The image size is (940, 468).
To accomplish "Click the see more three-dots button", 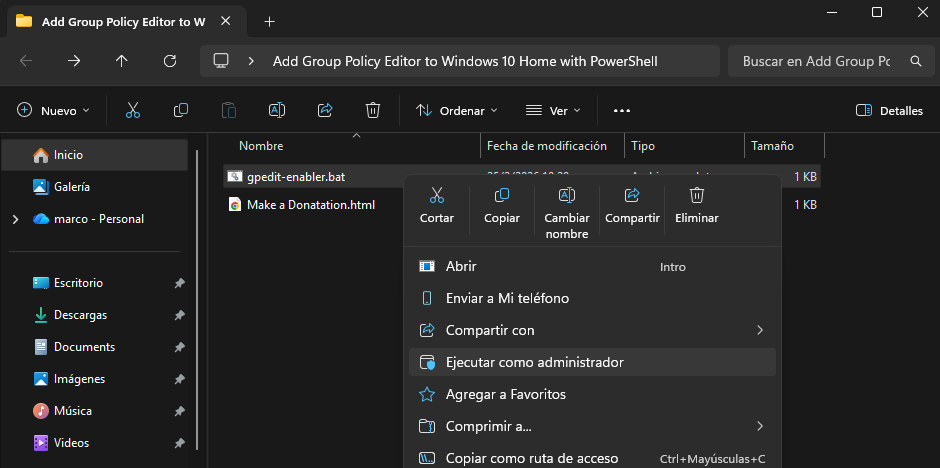I will pos(622,111).
